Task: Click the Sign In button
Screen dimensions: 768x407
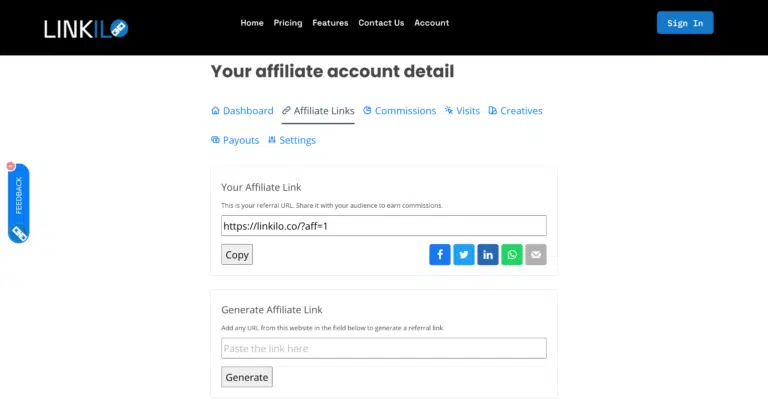Action: click(x=685, y=23)
